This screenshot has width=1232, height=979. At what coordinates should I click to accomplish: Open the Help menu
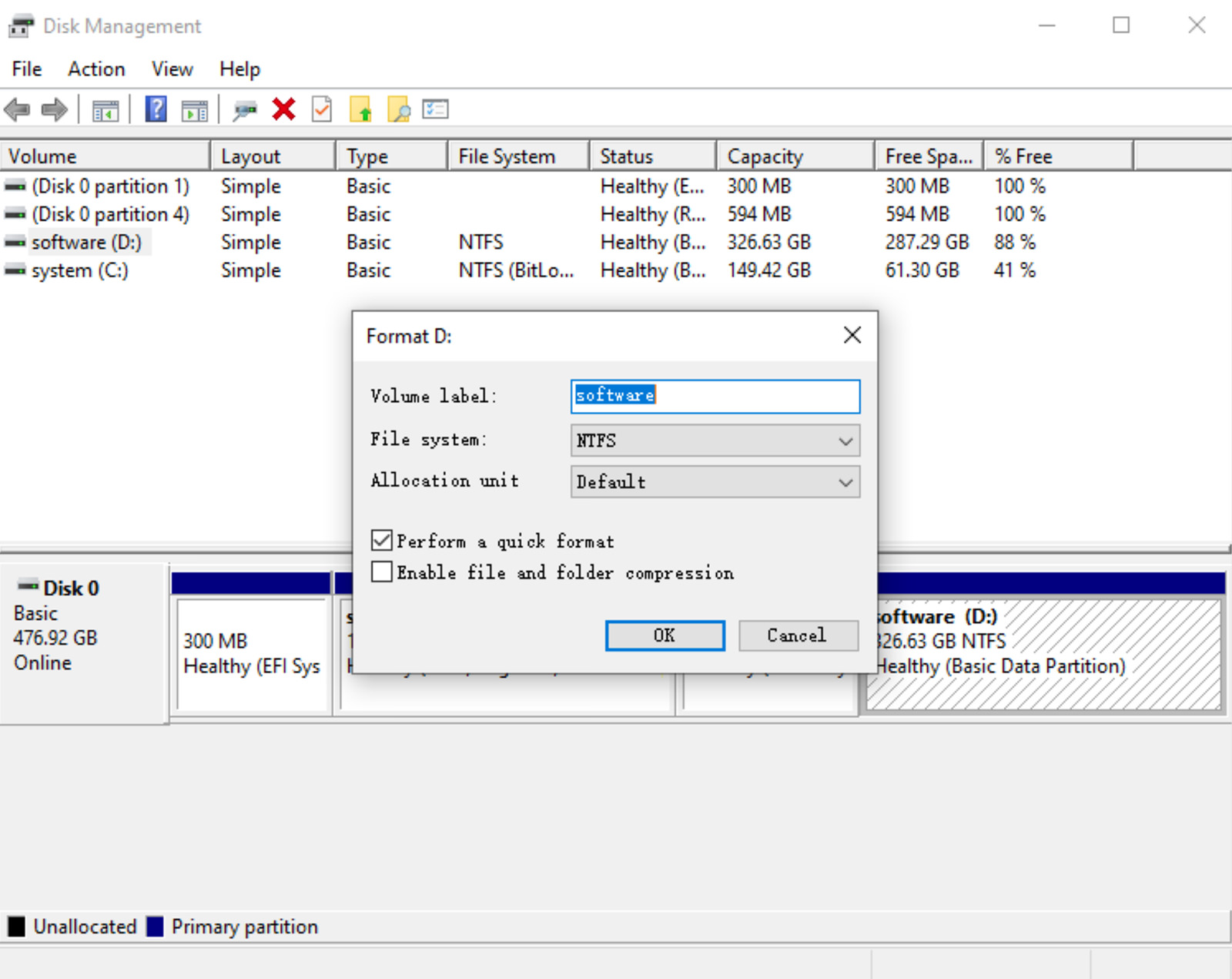(239, 69)
